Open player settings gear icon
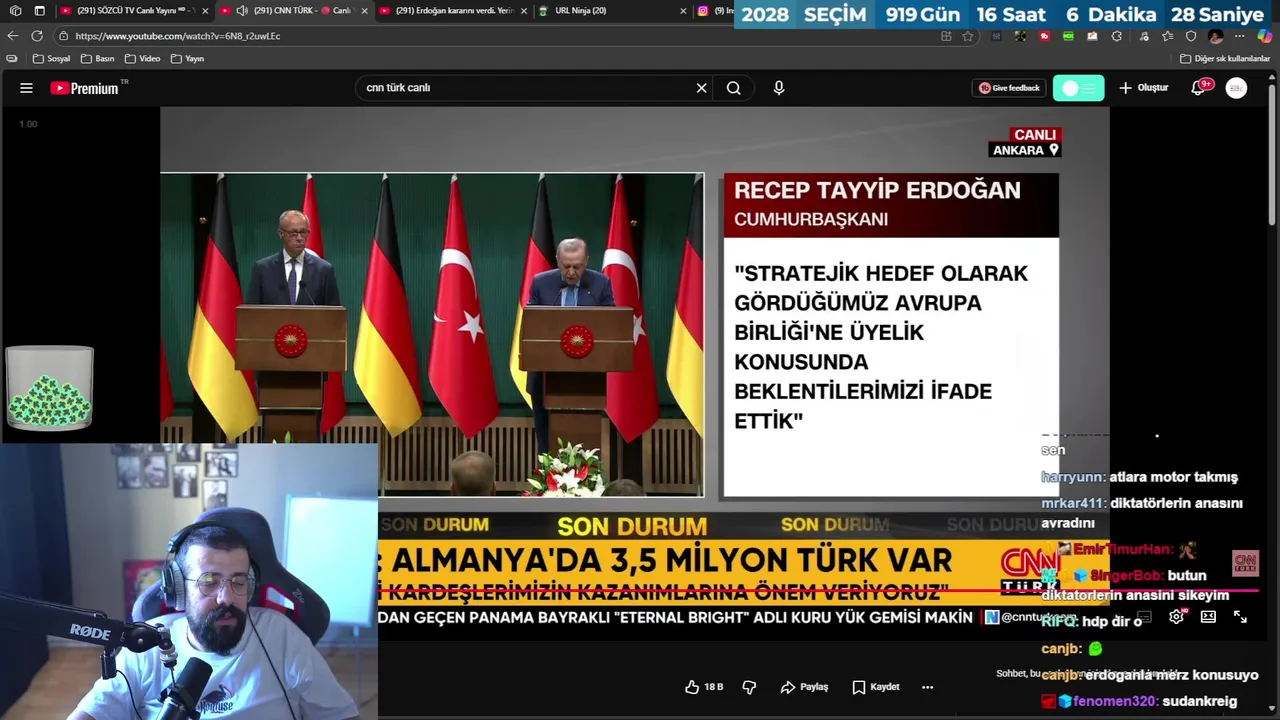 click(1176, 617)
